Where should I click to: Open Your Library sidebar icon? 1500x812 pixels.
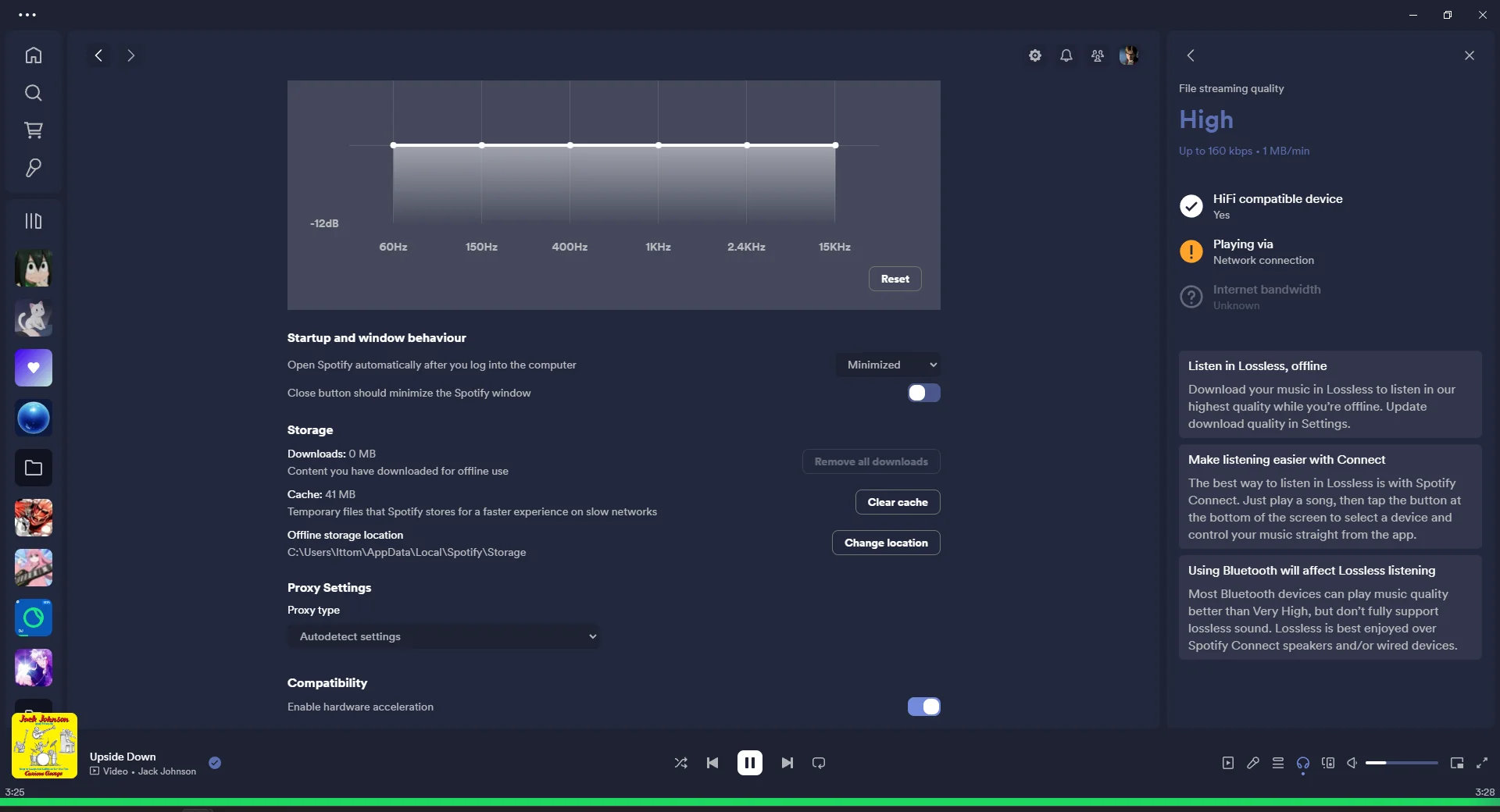click(x=33, y=221)
